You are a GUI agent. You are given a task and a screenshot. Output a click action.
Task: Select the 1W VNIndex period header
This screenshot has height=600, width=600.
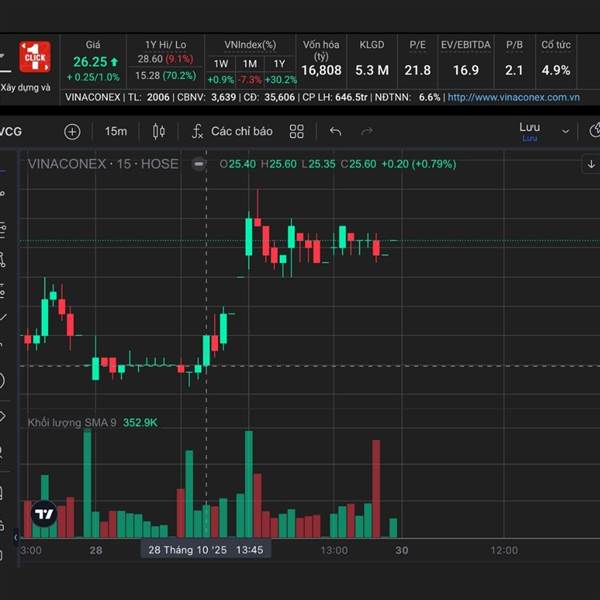click(221, 64)
